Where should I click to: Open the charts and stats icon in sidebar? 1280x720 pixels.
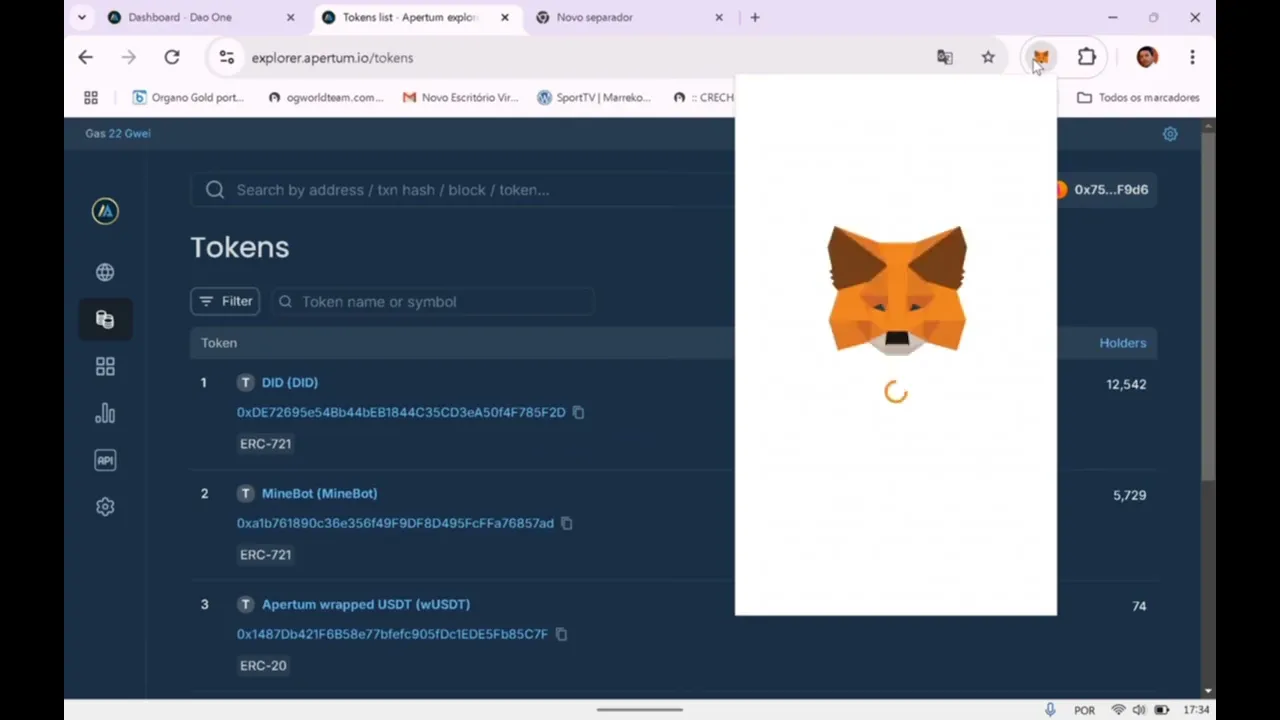(x=105, y=413)
